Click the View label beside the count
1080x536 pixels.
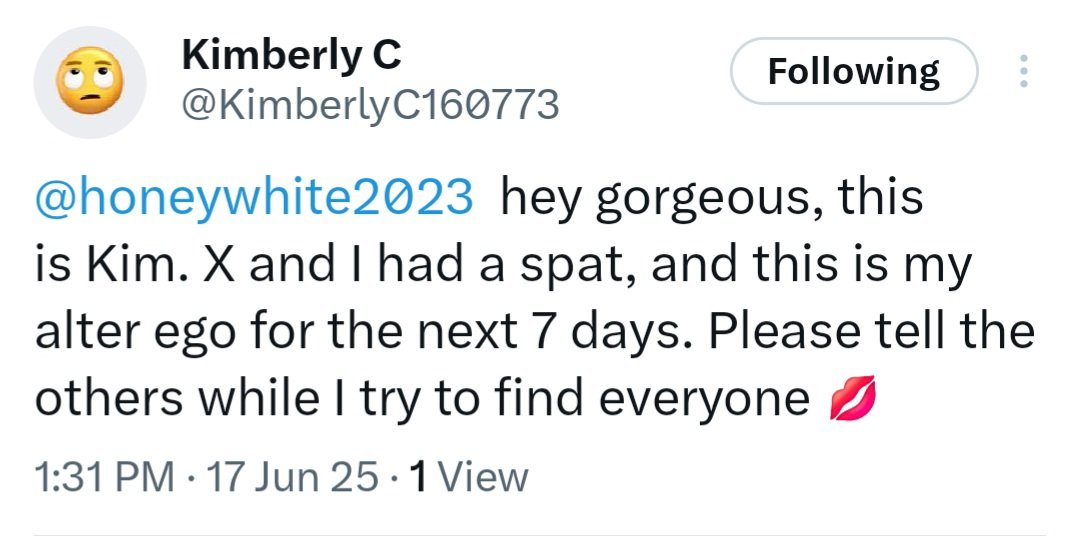coord(482,477)
